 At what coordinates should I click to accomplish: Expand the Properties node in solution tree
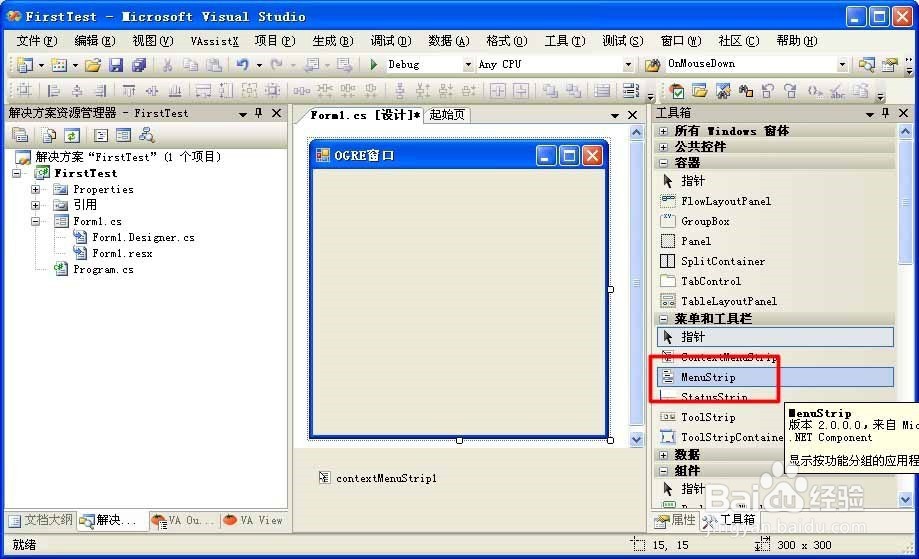point(35,189)
